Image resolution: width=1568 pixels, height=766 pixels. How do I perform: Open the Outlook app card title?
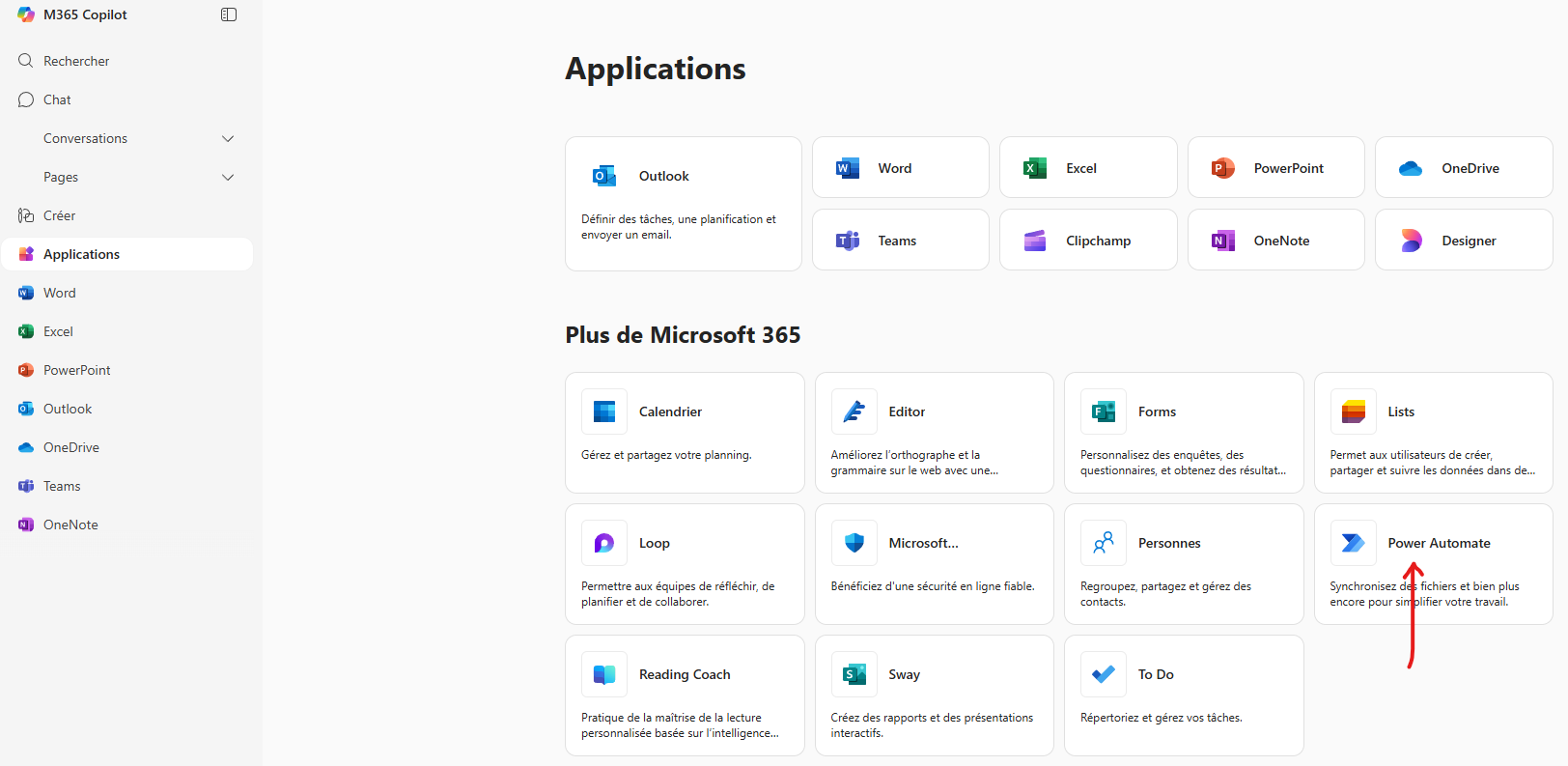click(664, 176)
